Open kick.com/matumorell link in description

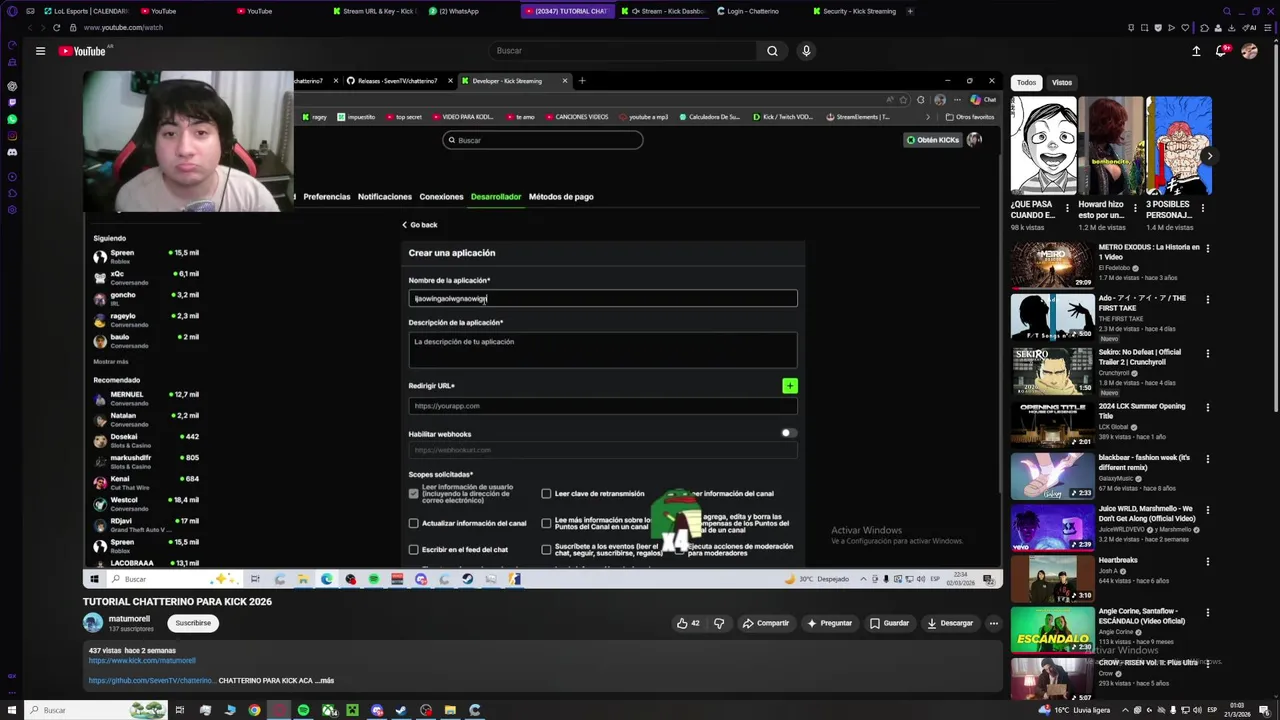[x=142, y=660]
